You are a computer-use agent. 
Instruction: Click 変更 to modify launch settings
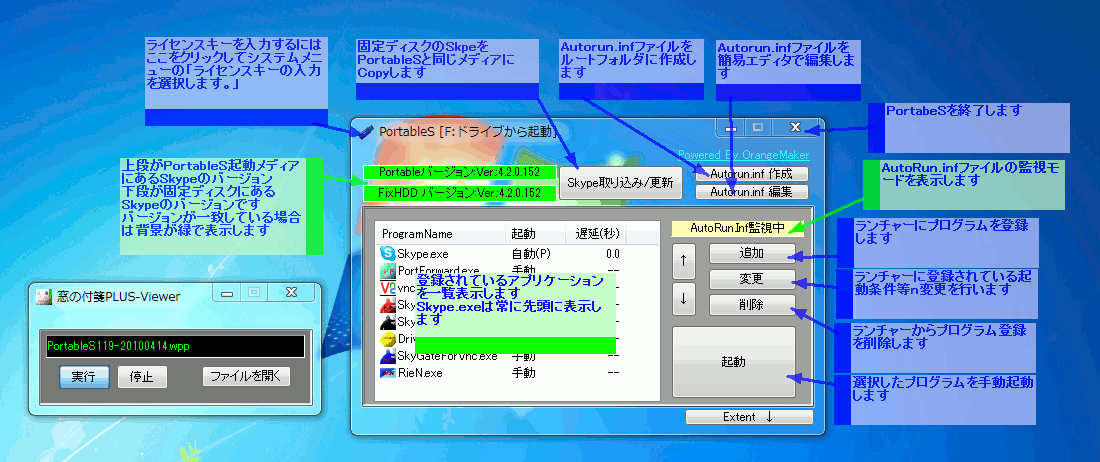(x=752, y=279)
